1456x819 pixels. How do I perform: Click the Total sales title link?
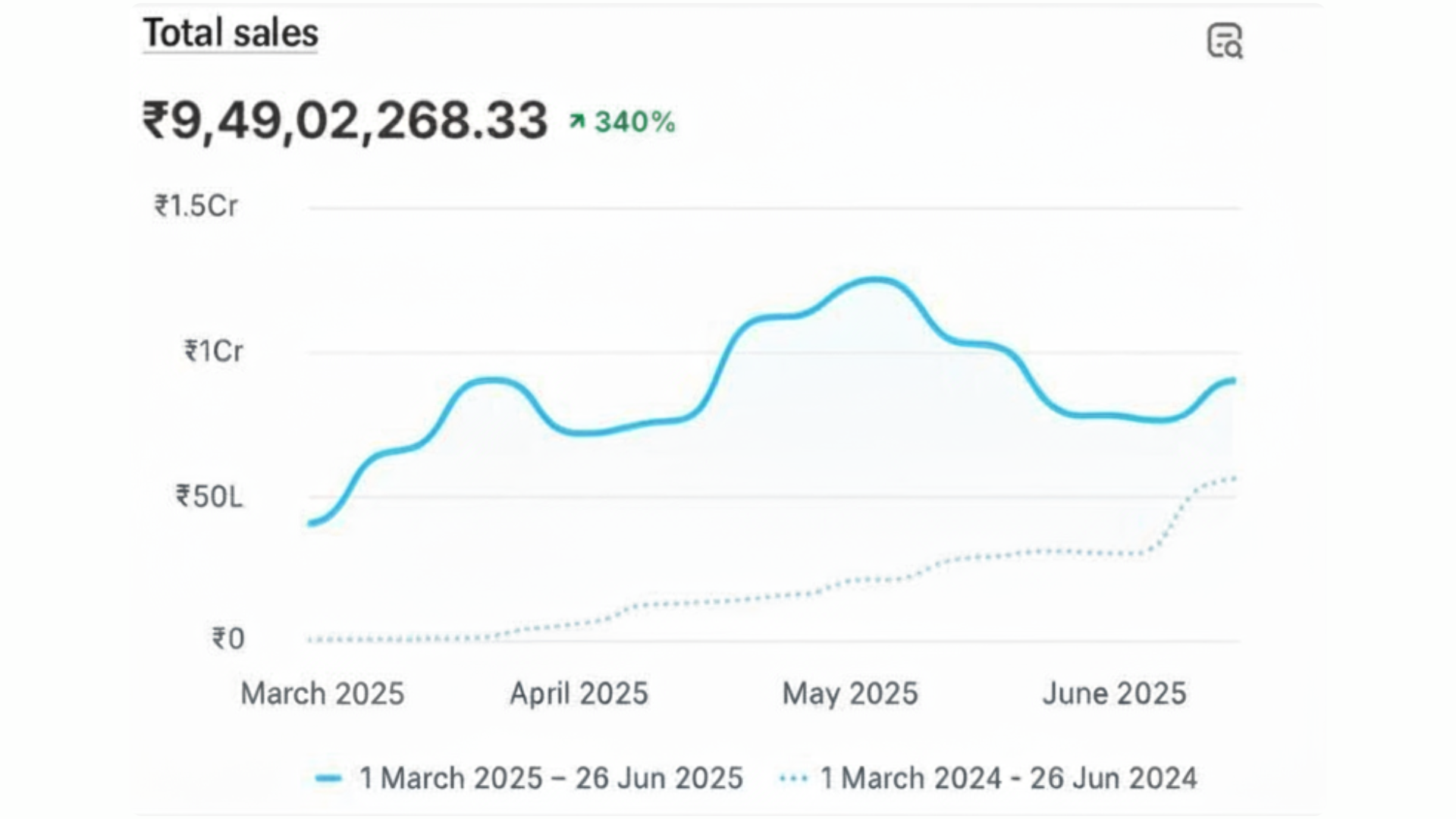(x=231, y=33)
